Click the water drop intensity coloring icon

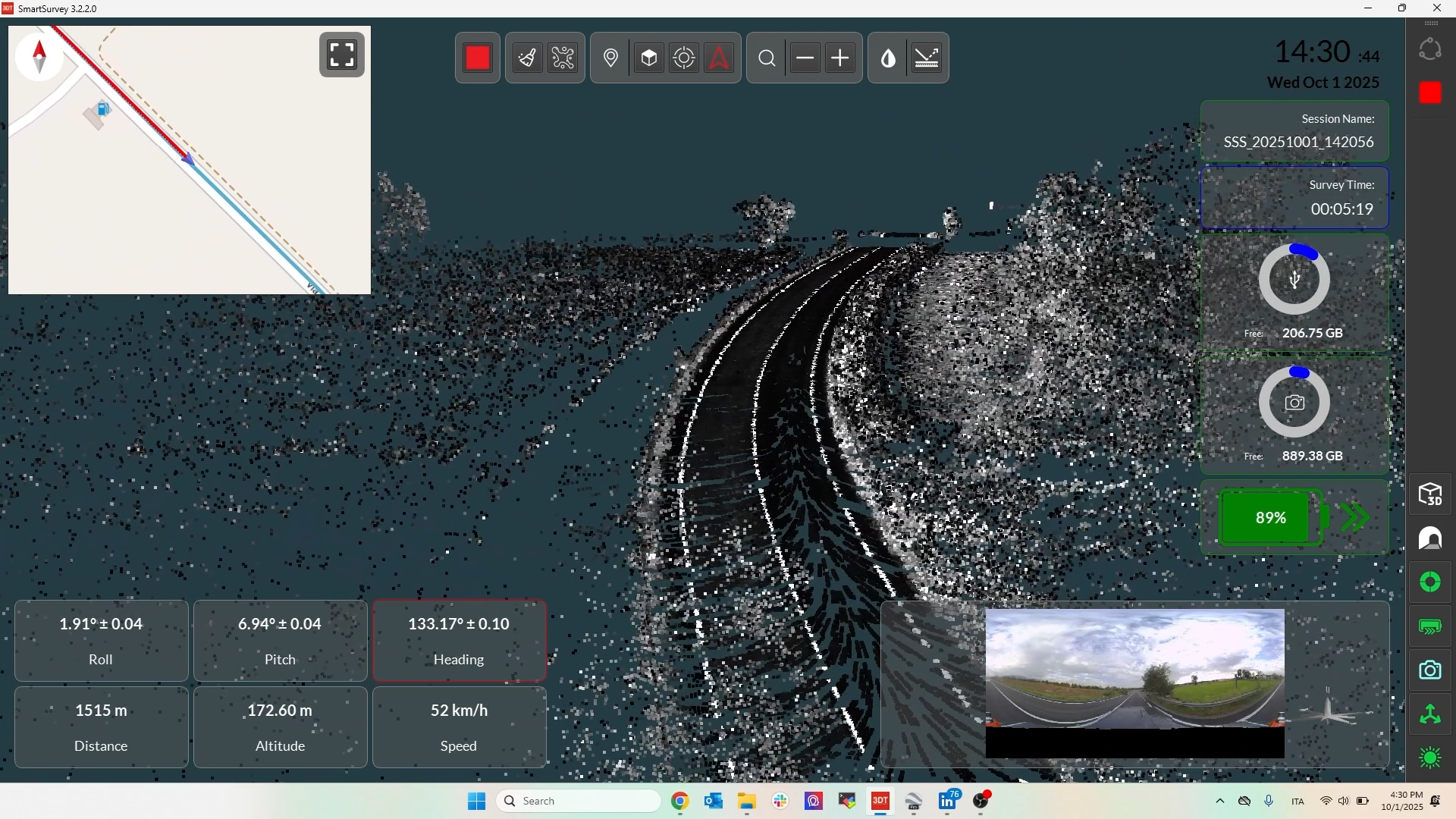[888, 58]
